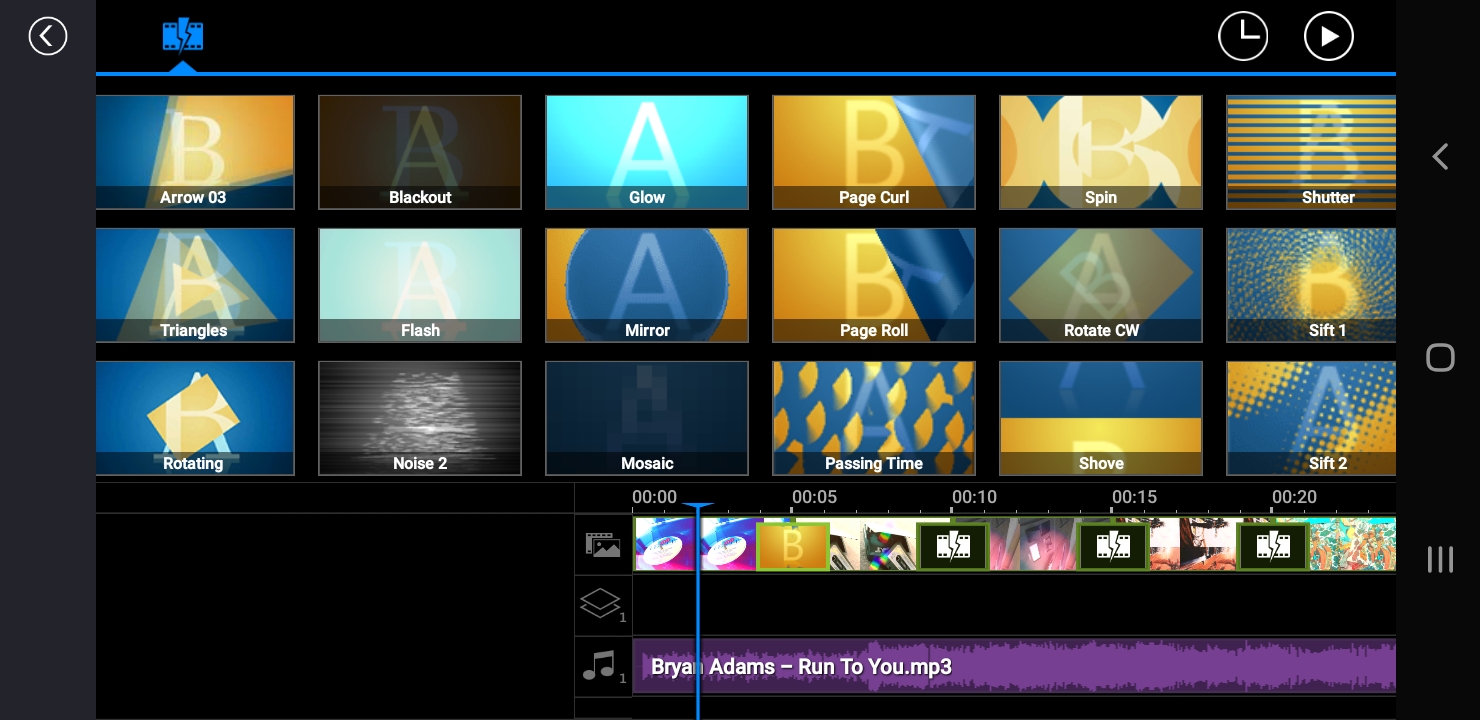This screenshot has height=720, width=1480.
Task: Select the Noise 2 transition
Action: click(x=420, y=418)
